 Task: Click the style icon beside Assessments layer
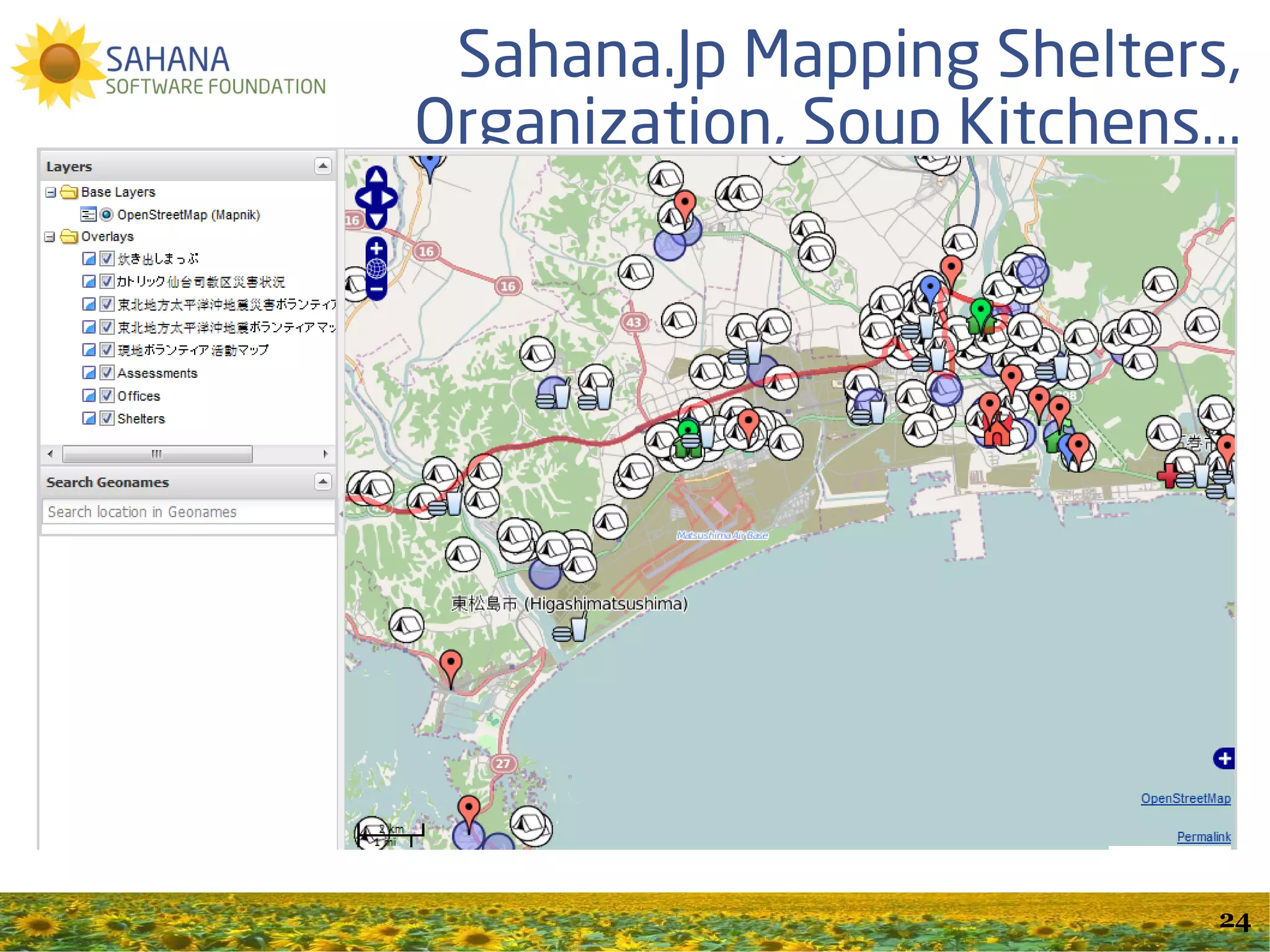click(x=89, y=373)
